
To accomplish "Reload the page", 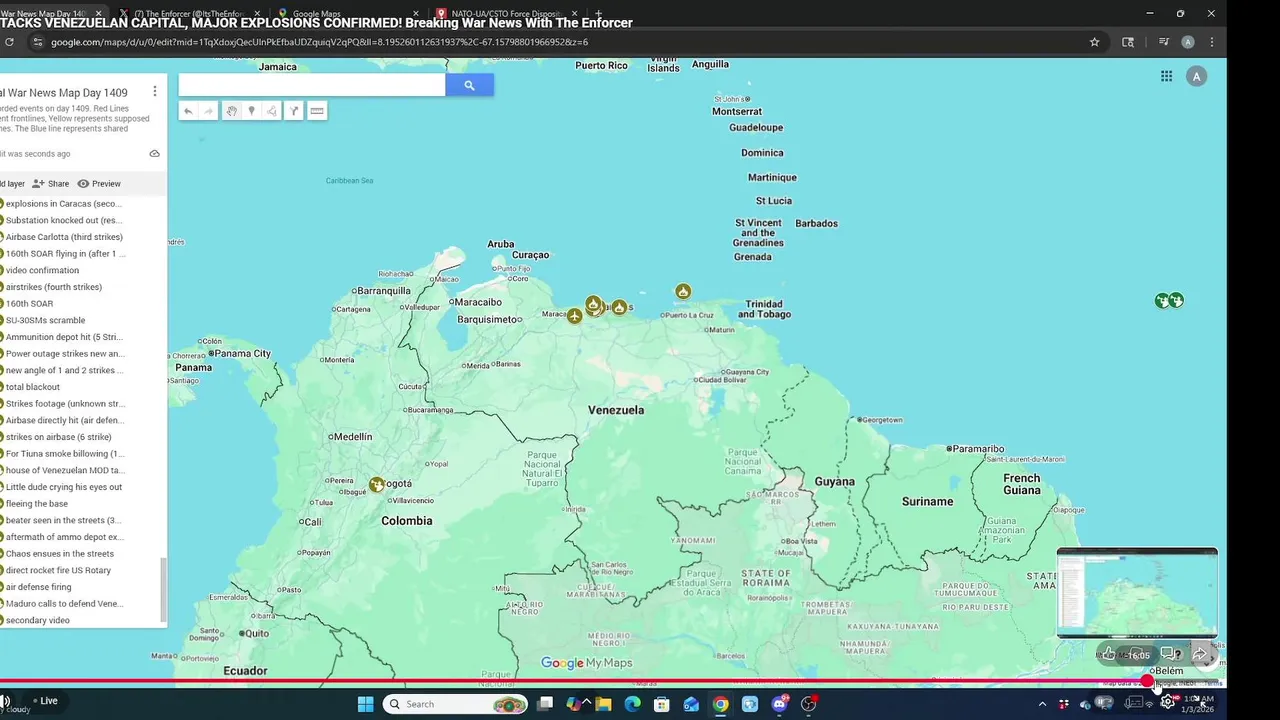I will (x=9, y=42).
